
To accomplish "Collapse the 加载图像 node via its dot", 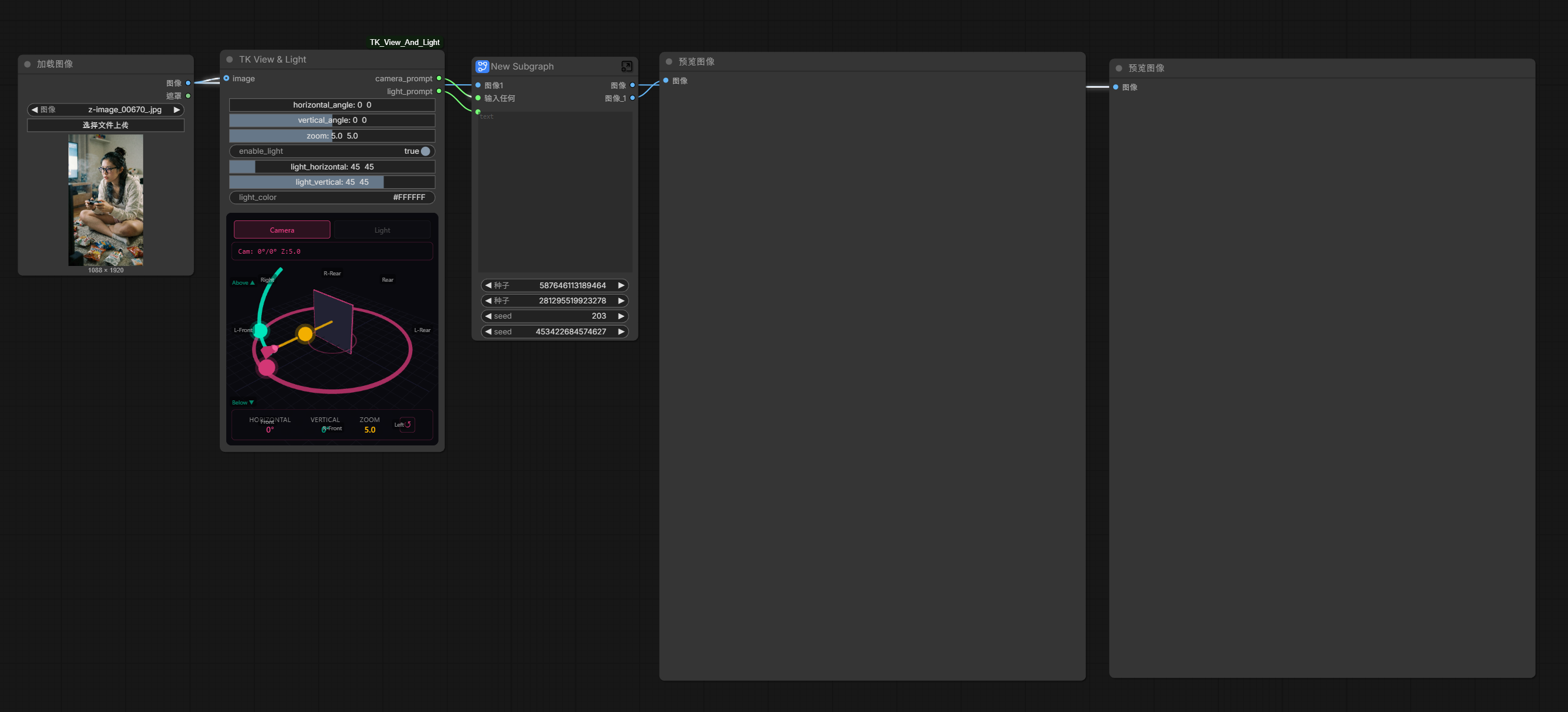I will click(x=27, y=64).
